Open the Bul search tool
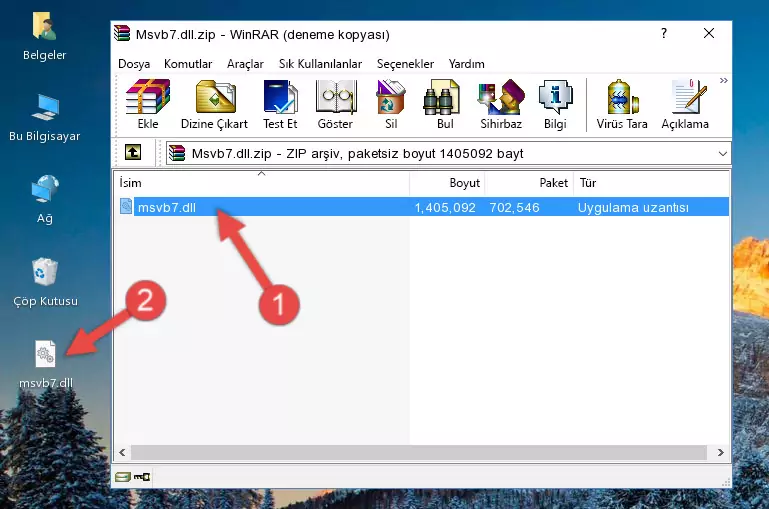This screenshot has height=509, width=769. pos(445,104)
